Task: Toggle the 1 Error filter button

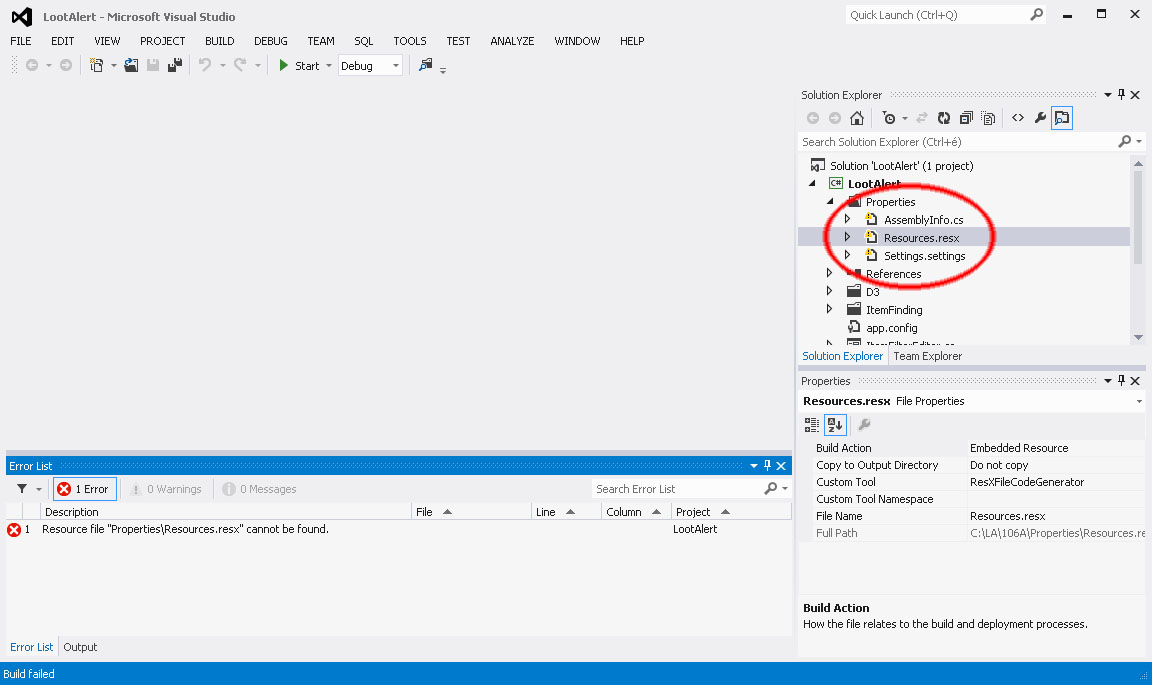Action: click(x=84, y=489)
